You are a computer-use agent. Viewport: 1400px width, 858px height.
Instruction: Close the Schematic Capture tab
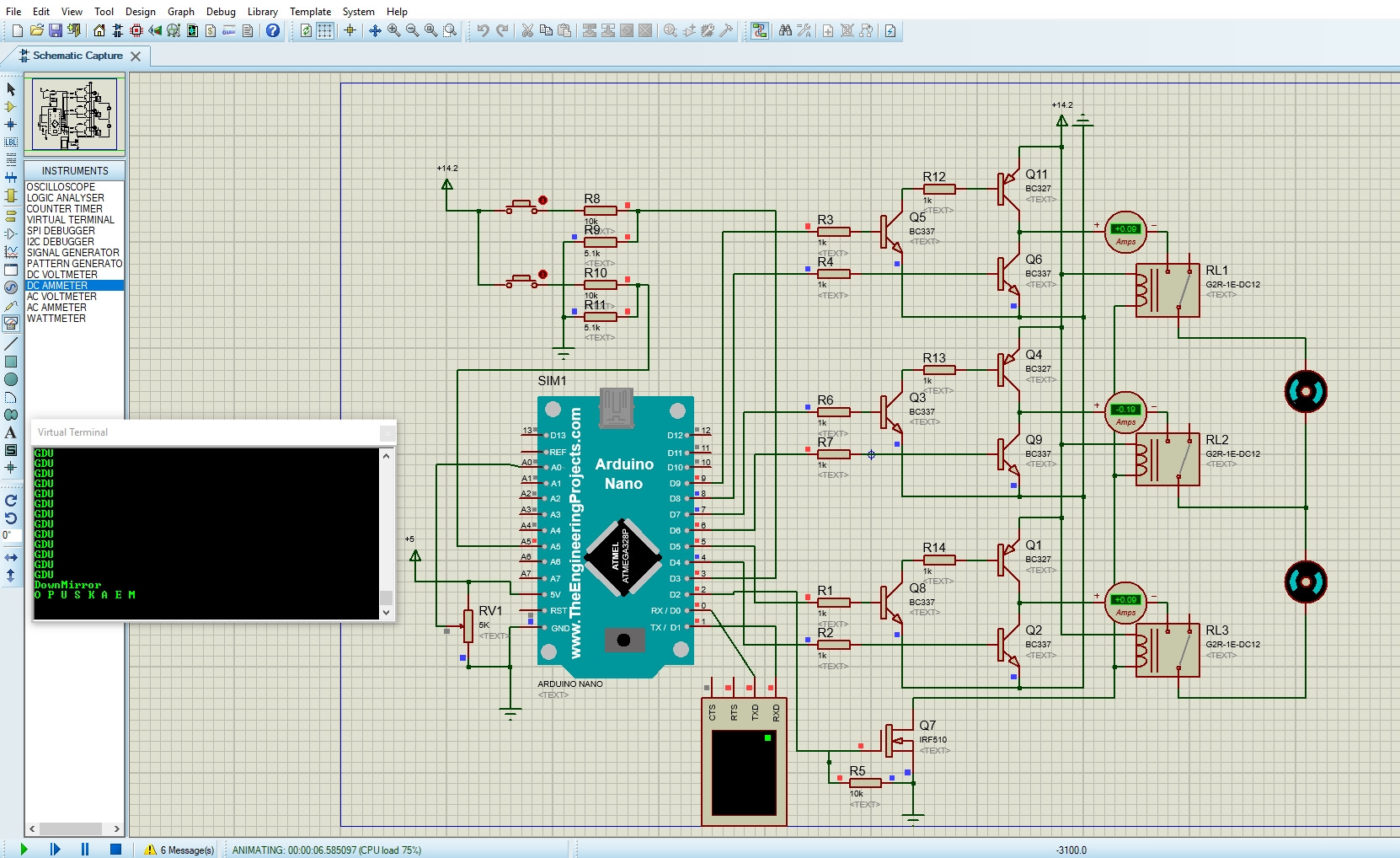(x=136, y=56)
